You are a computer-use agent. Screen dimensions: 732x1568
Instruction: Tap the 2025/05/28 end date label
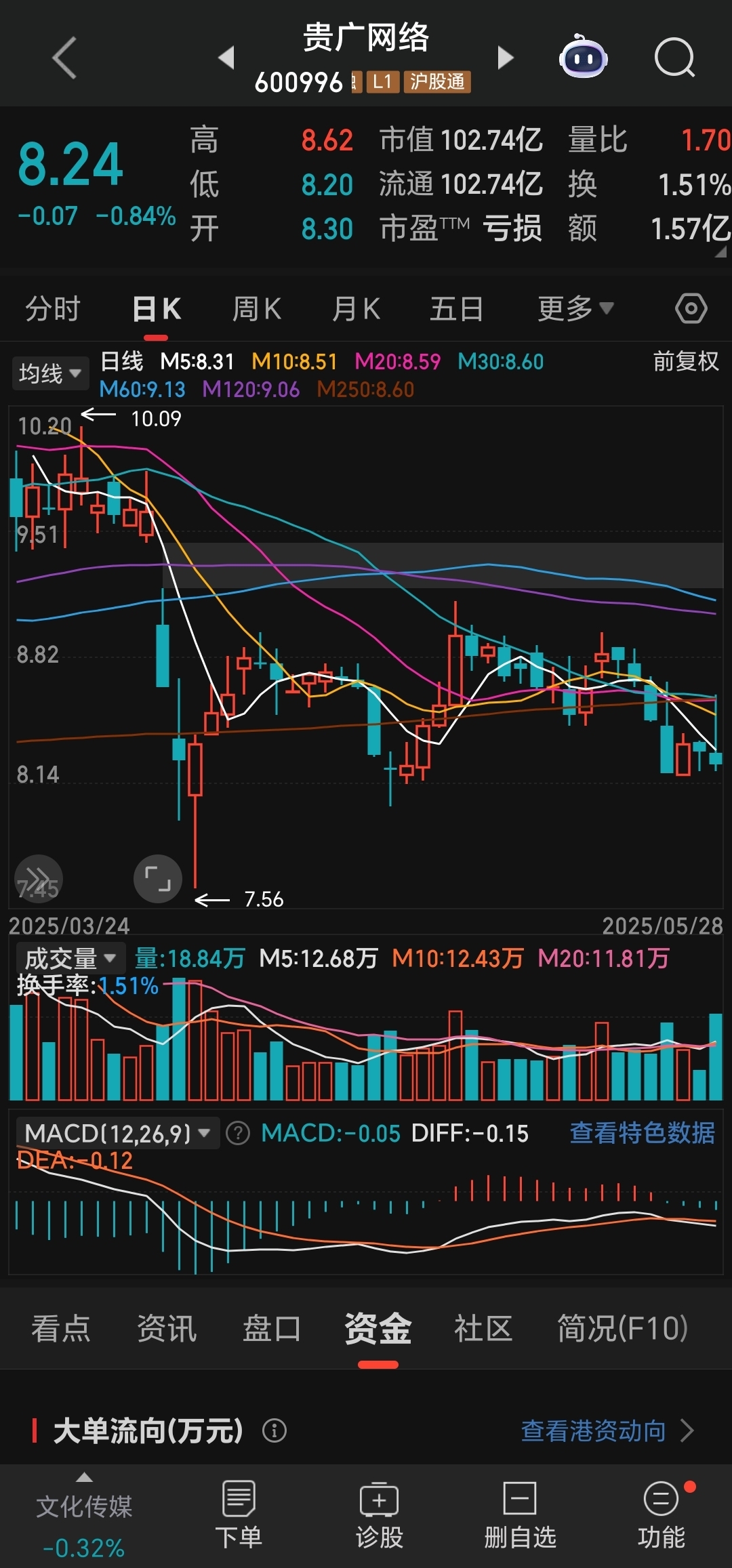coord(662,926)
